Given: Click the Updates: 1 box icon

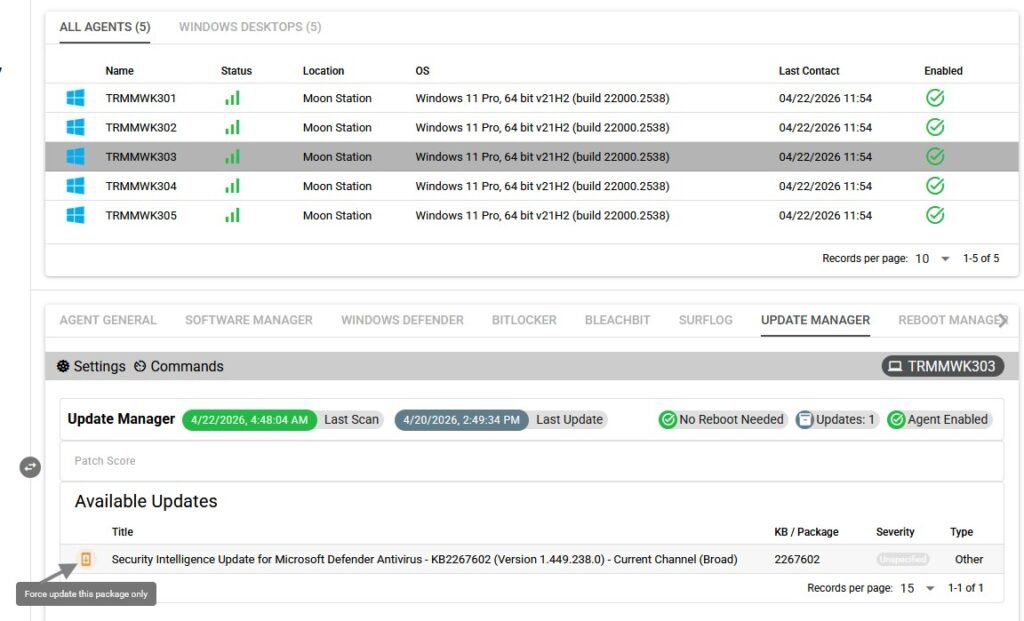Looking at the screenshot, I should [805, 420].
